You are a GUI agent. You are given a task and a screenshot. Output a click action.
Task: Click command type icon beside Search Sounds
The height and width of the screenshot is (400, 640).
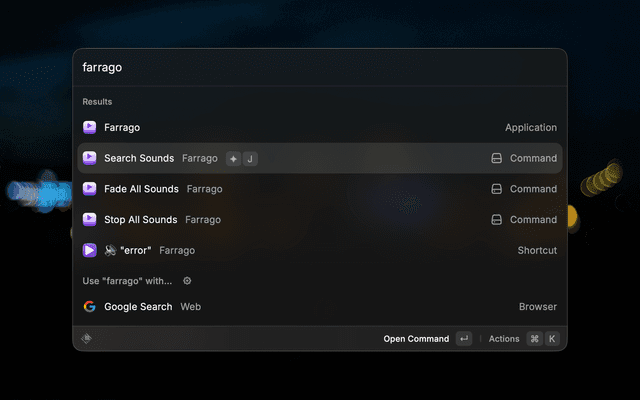(x=495, y=158)
